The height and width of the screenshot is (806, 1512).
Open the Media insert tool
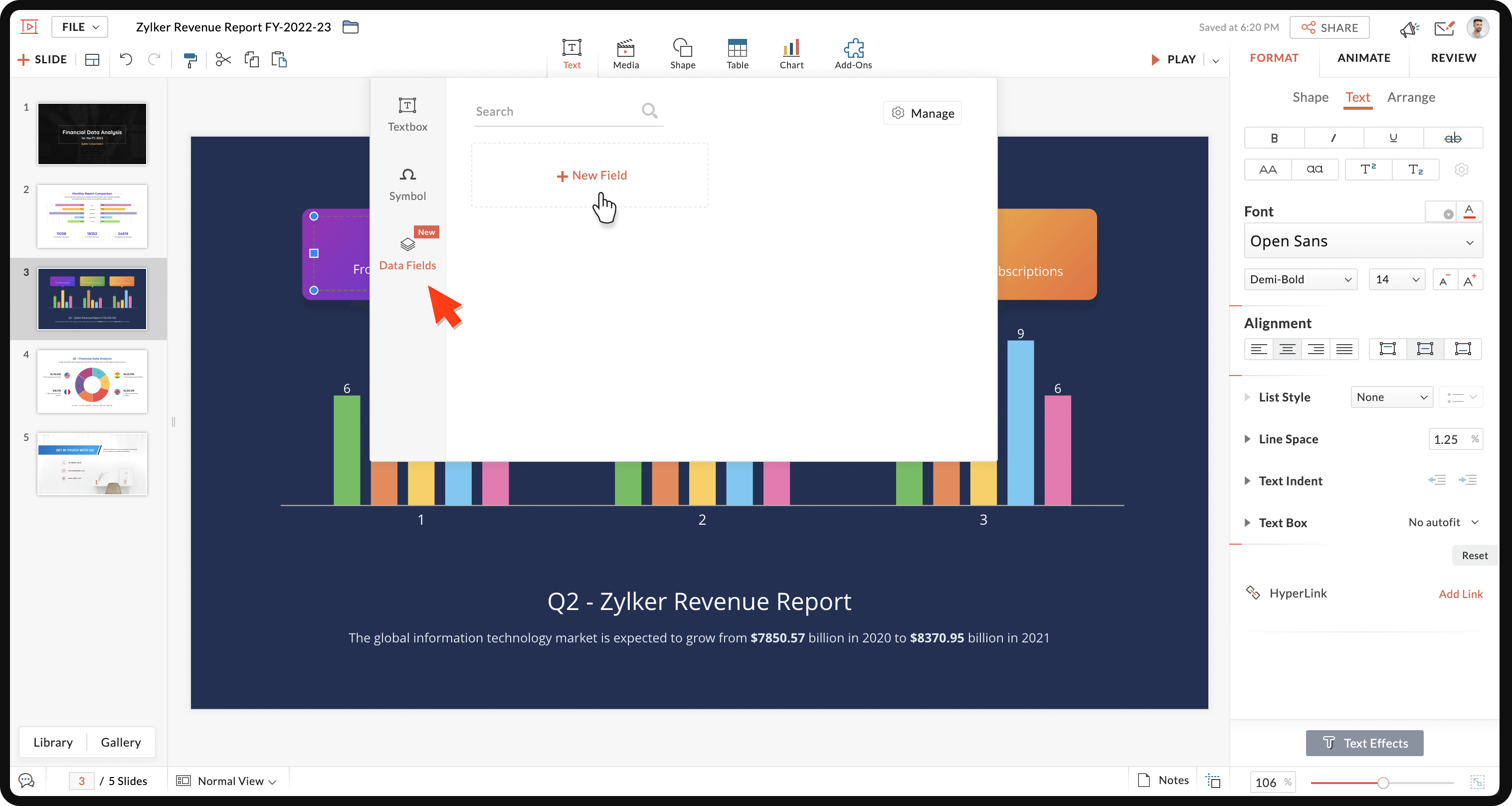pos(626,54)
